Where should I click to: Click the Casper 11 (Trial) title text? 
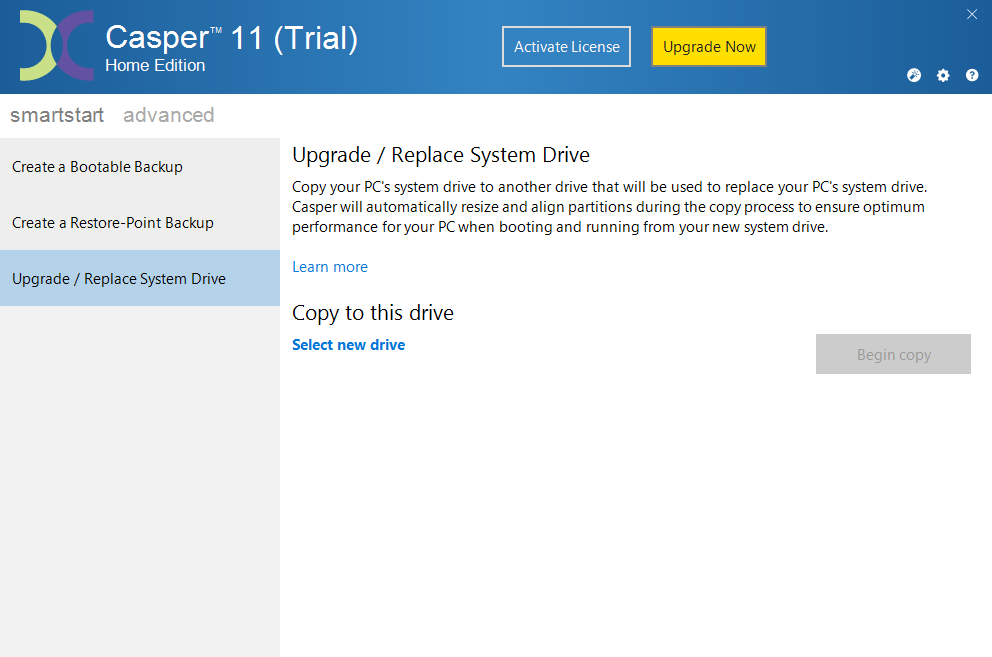232,38
